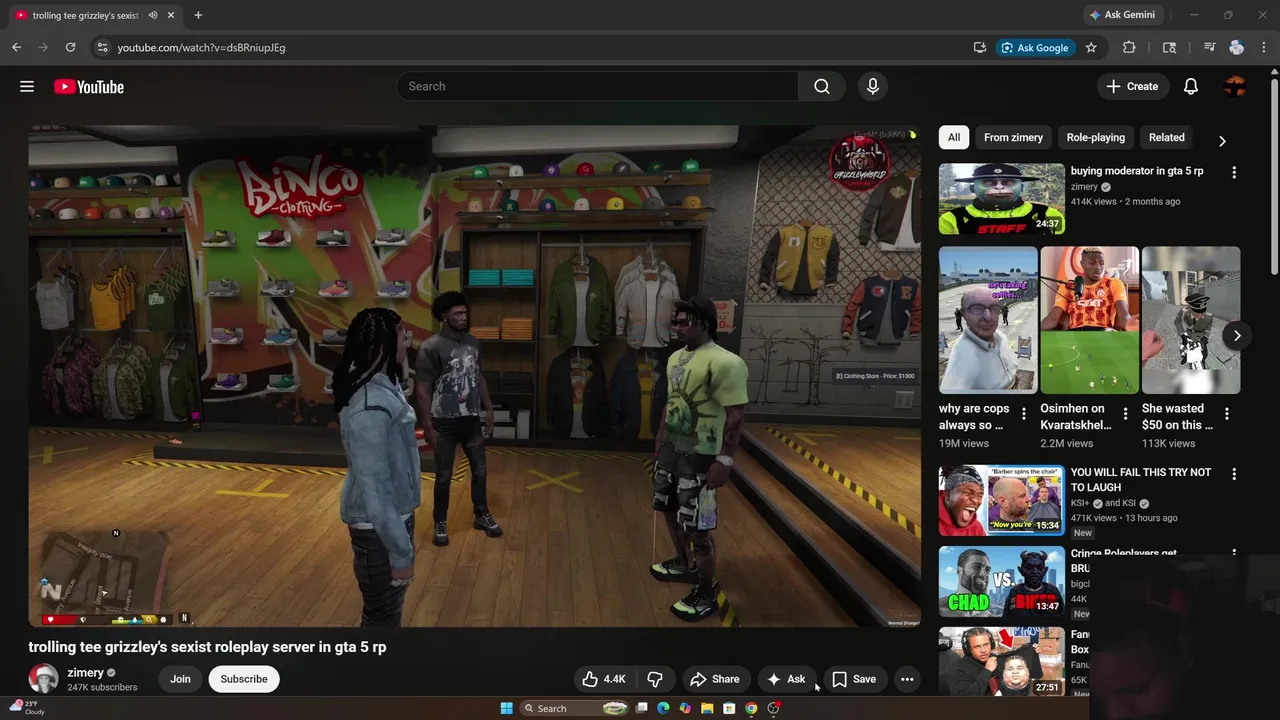Viewport: 1280px width, 720px height.
Task: Reload the current page
Action: 70,47
